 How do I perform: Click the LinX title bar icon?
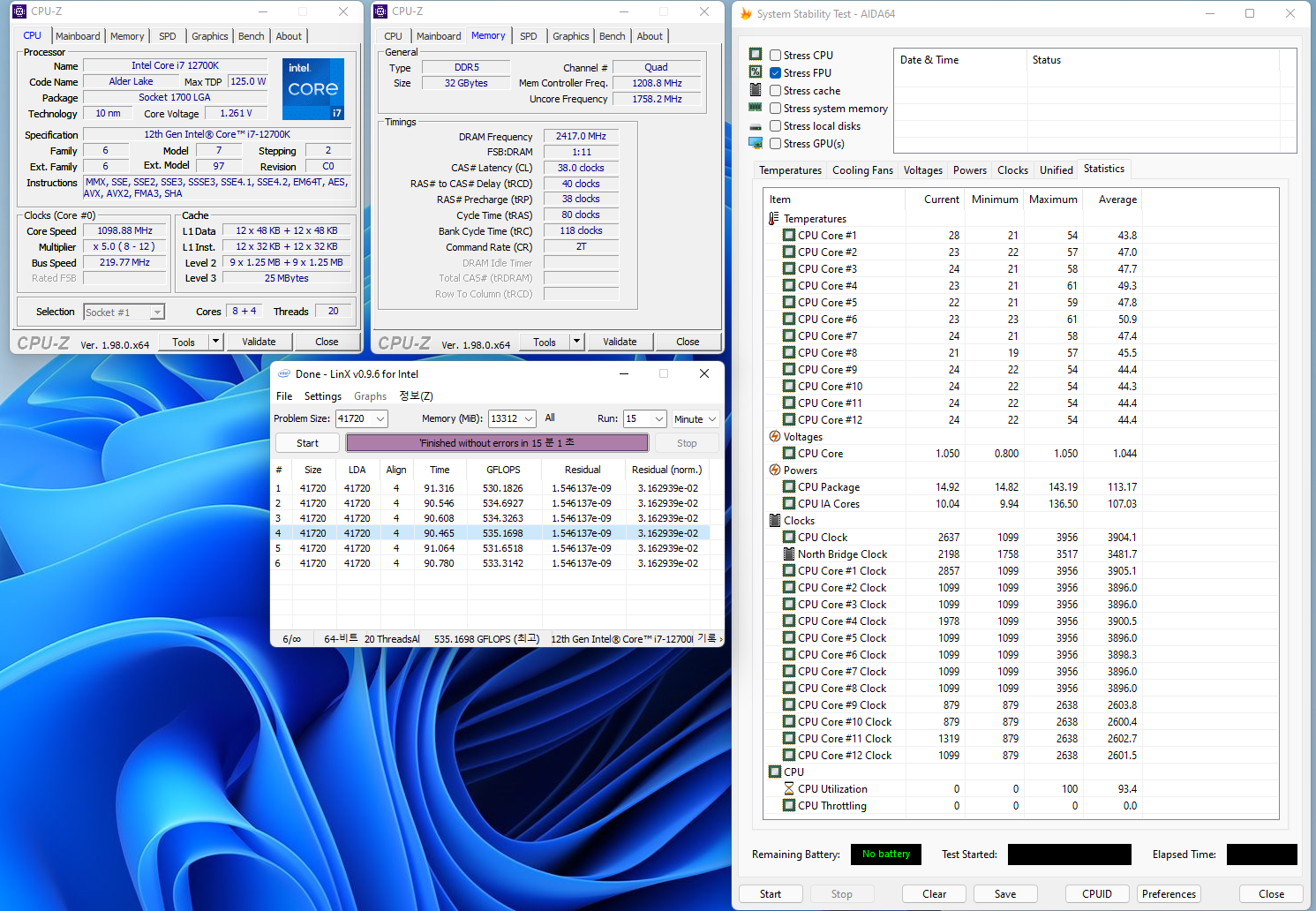click(x=284, y=374)
